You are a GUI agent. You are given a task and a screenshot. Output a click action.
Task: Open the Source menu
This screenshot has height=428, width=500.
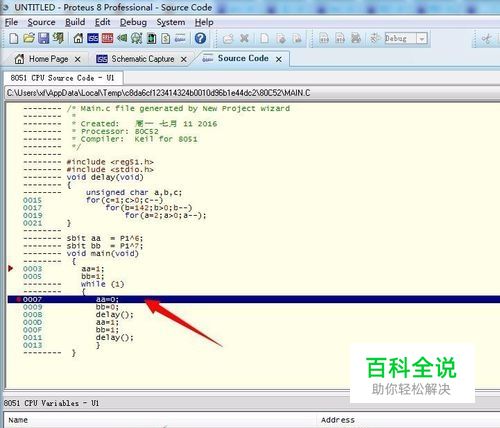[x=41, y=22]
